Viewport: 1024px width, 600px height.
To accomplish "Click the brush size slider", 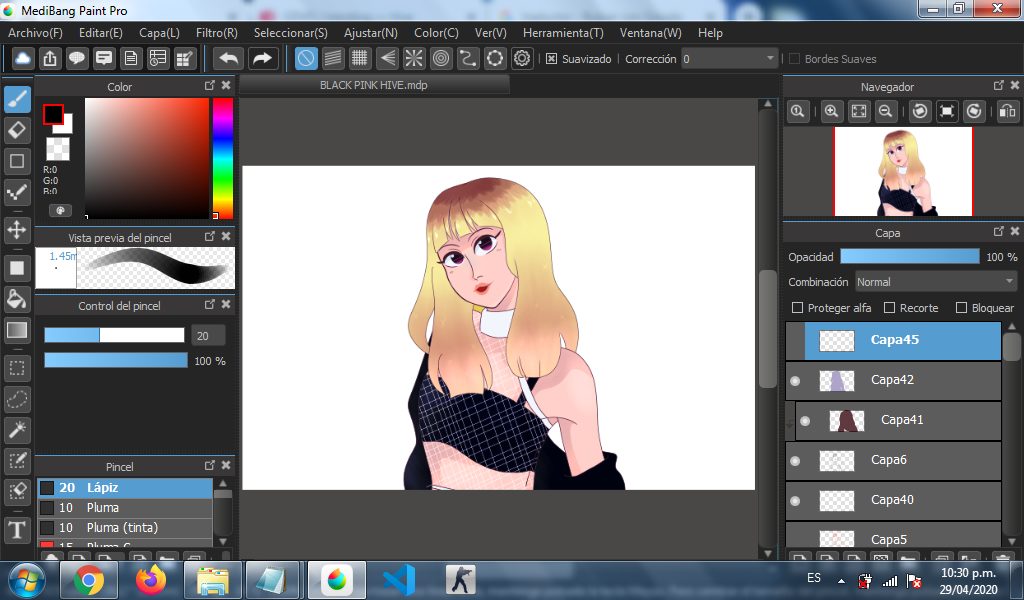I will point(114,336).
